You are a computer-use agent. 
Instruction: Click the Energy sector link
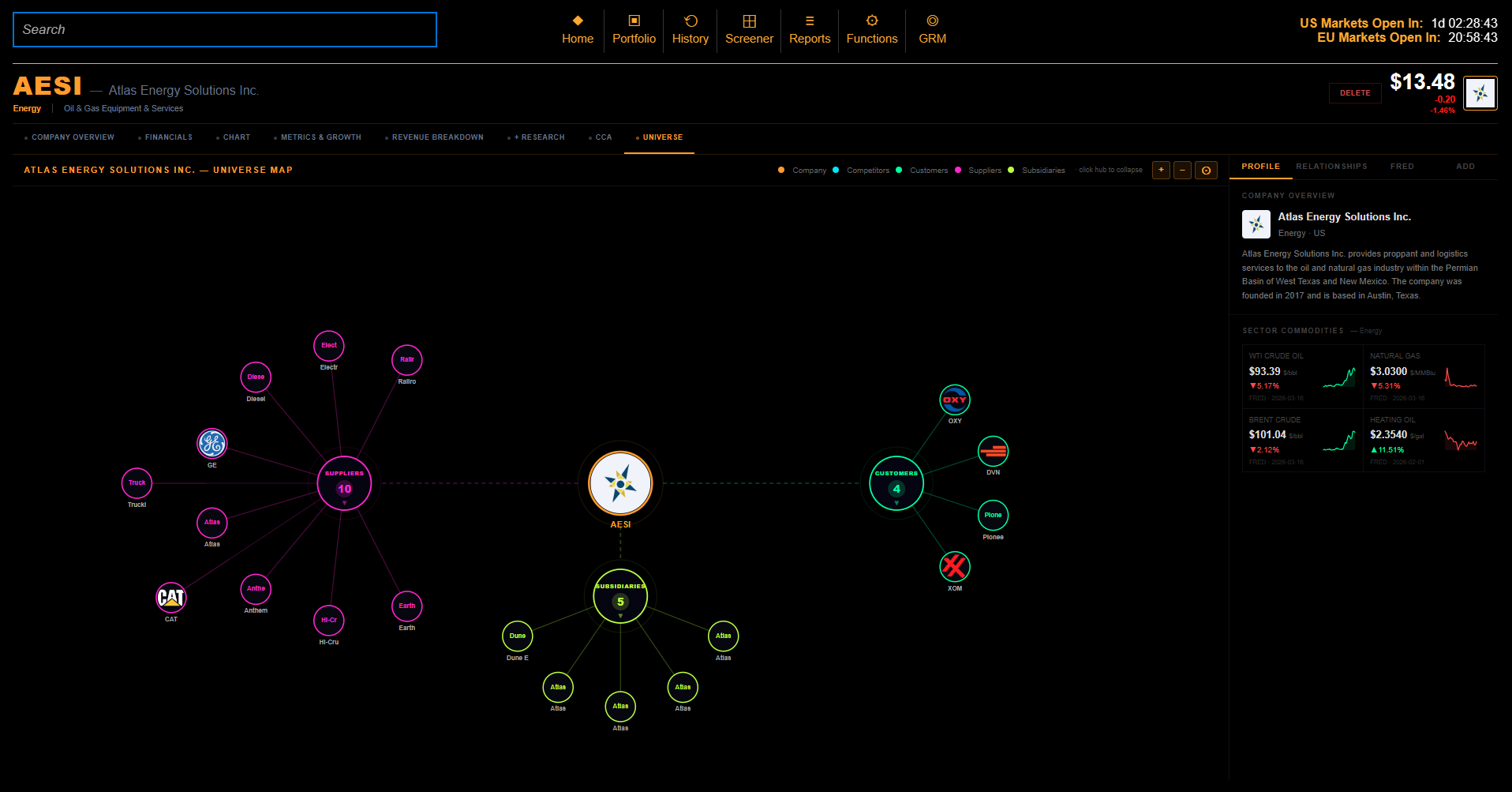(x=27, y=109)
